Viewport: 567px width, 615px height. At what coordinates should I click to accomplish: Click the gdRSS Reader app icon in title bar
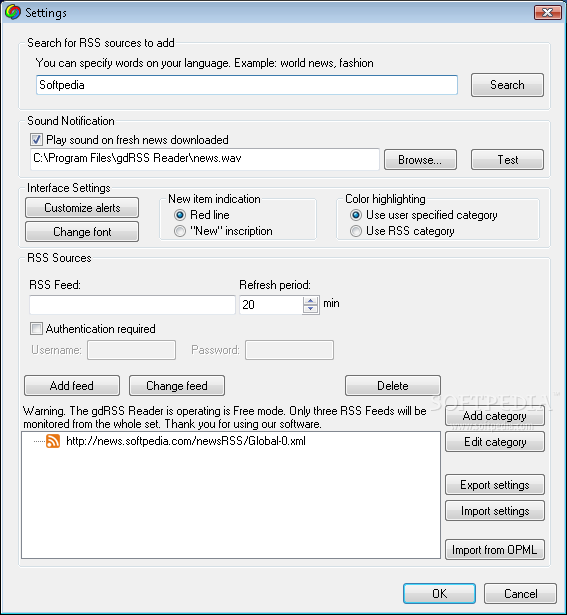coord(13,12)
